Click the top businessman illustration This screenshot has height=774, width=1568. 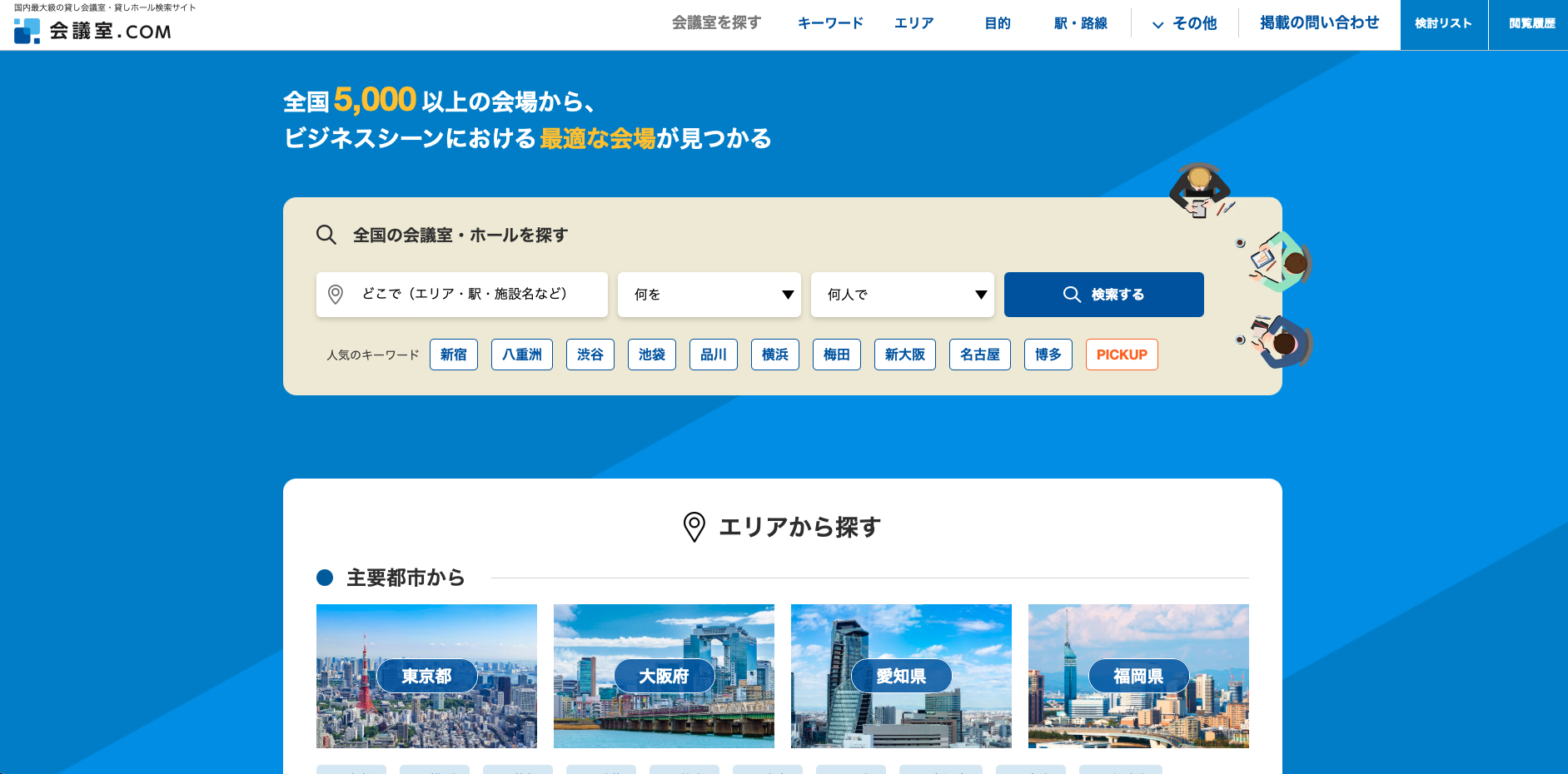[x=1199, y=190]
